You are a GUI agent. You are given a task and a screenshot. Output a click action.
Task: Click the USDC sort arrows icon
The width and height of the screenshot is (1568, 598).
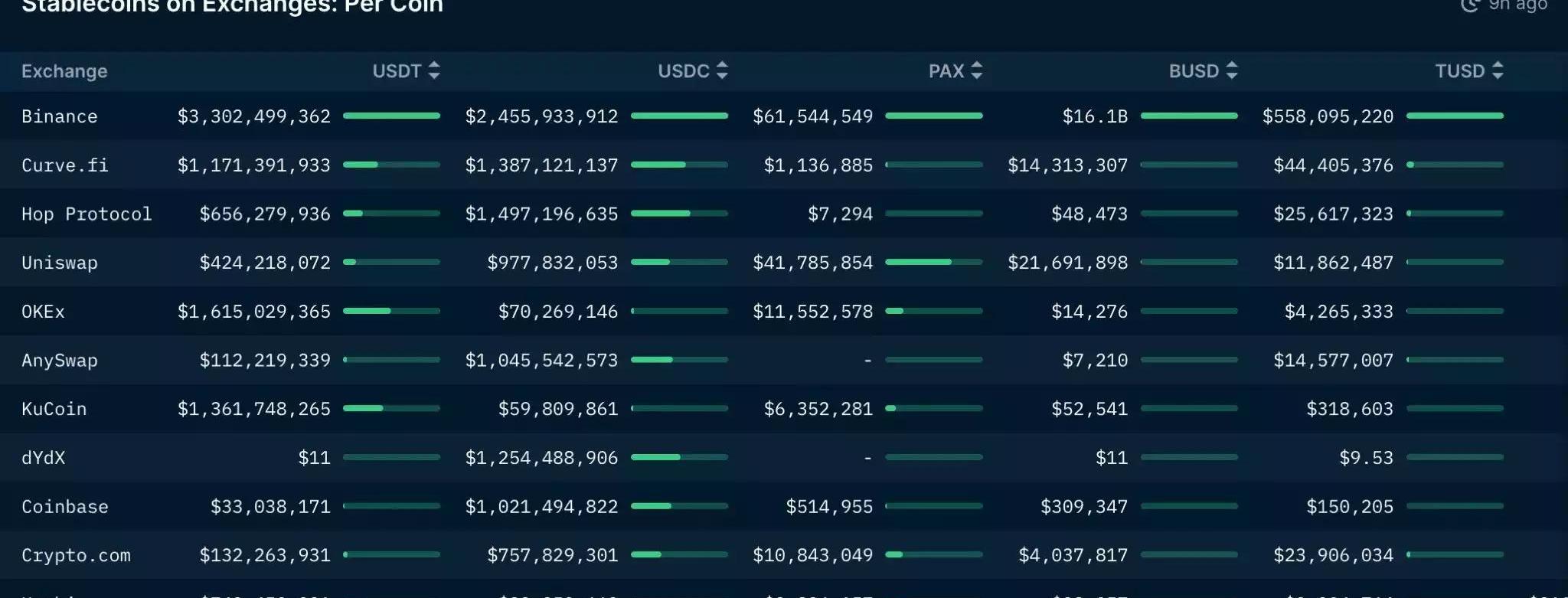(722, 71)
